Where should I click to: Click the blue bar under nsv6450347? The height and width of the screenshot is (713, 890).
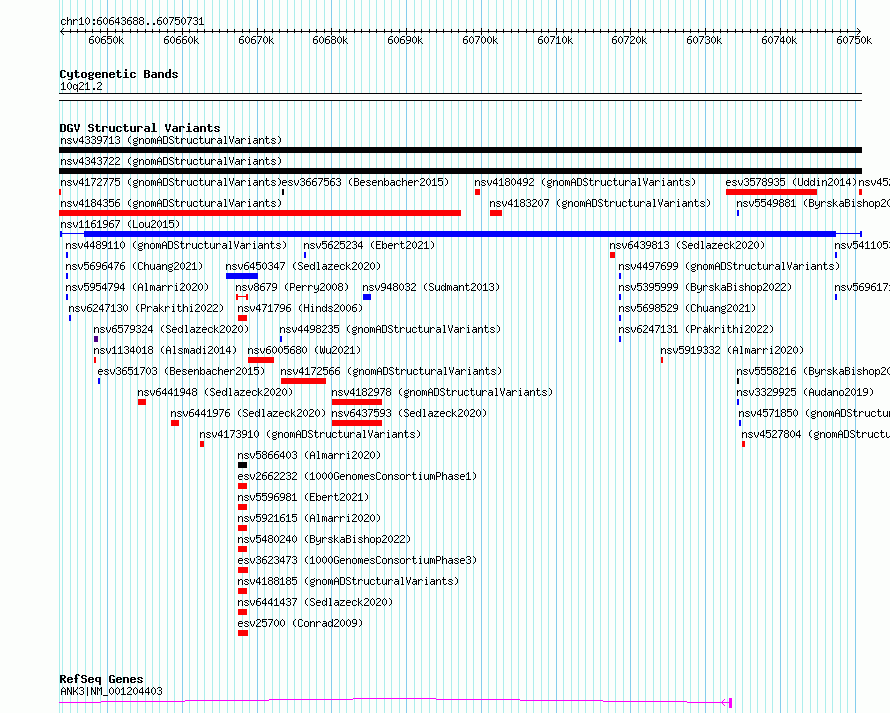[242, 276]
